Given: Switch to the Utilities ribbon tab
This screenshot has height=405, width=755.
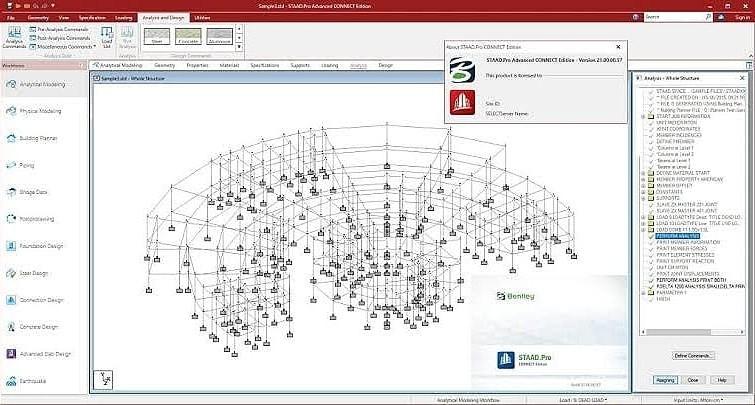Looking at the screenshot, I should [202, 18].
